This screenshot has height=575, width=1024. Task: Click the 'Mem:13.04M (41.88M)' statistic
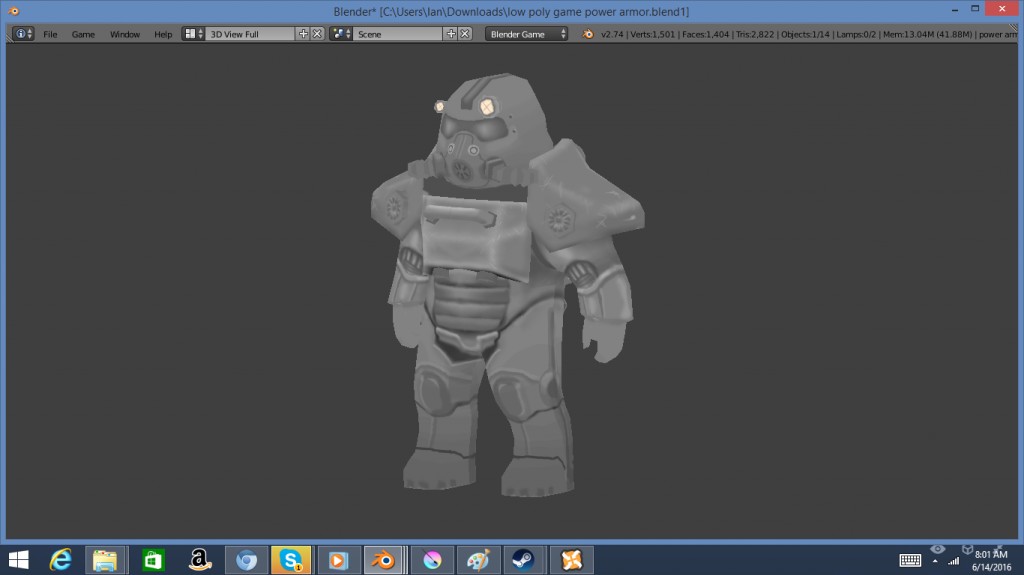927,34
